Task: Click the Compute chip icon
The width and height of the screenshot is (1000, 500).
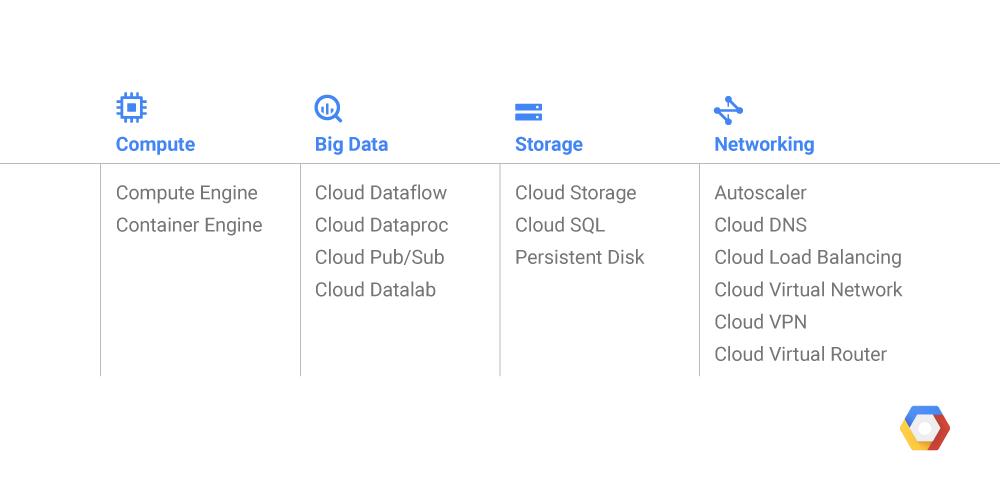Action: tap(131, 108)
